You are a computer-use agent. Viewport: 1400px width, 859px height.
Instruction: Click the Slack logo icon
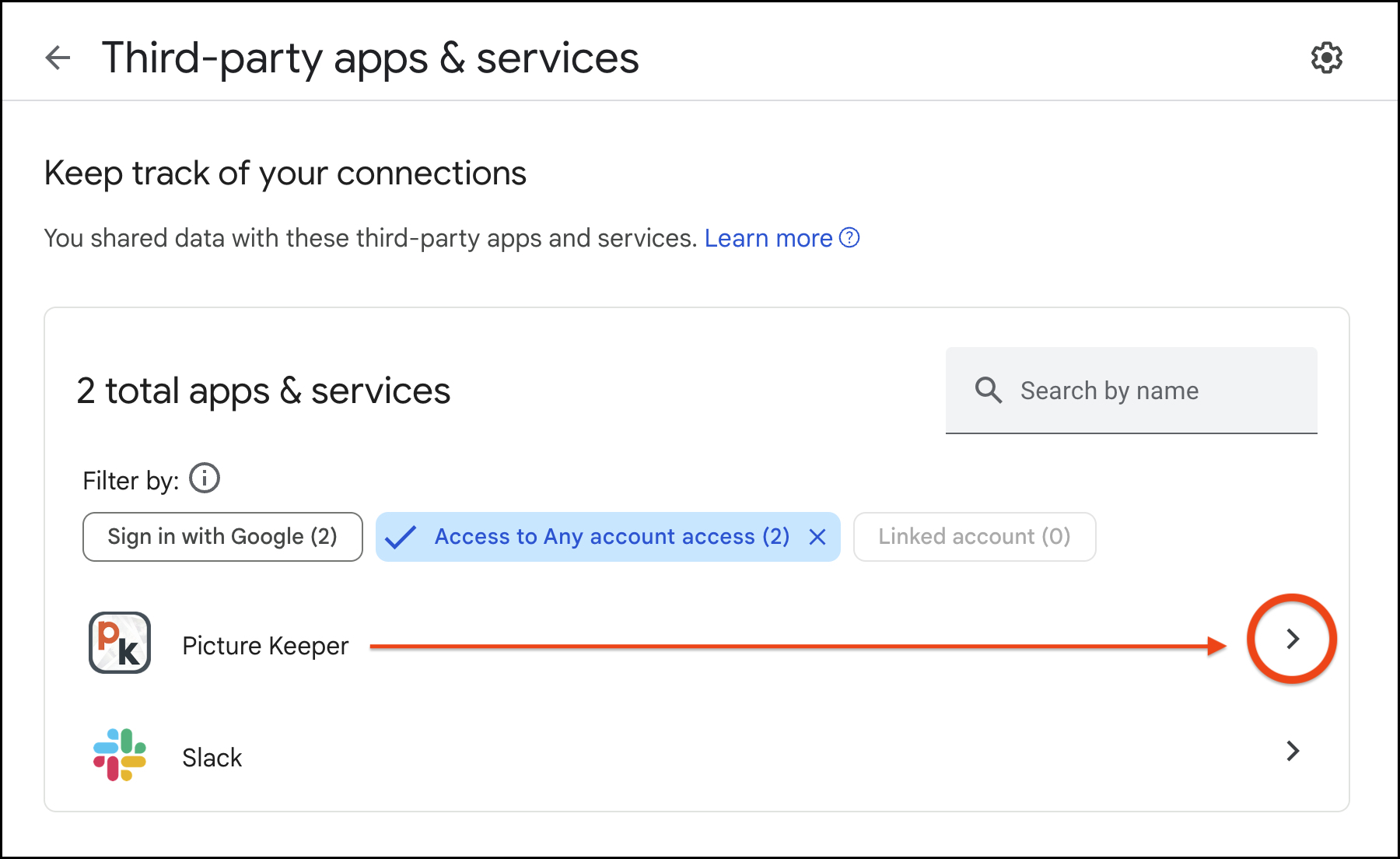click(120, 755)
